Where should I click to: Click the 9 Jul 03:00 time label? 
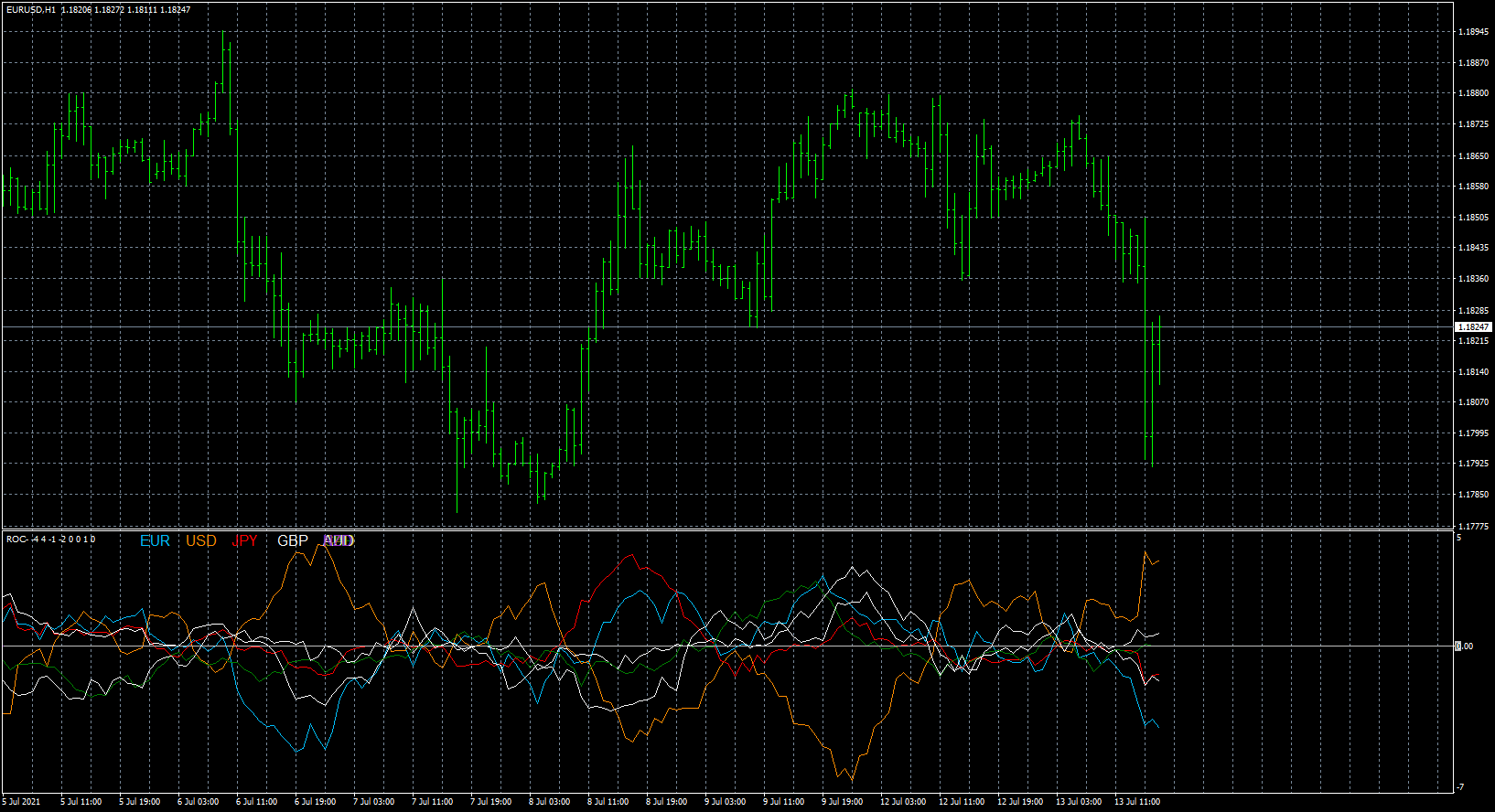pos(726,802)
